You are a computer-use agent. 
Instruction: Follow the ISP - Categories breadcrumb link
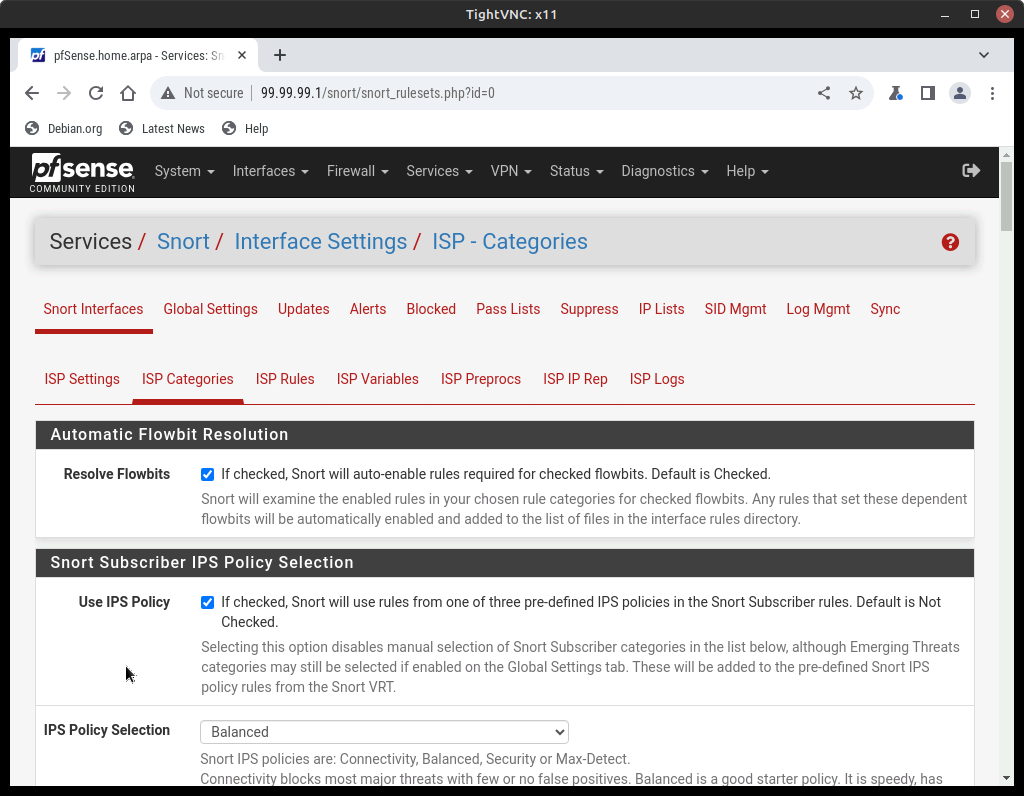(509, 242)
